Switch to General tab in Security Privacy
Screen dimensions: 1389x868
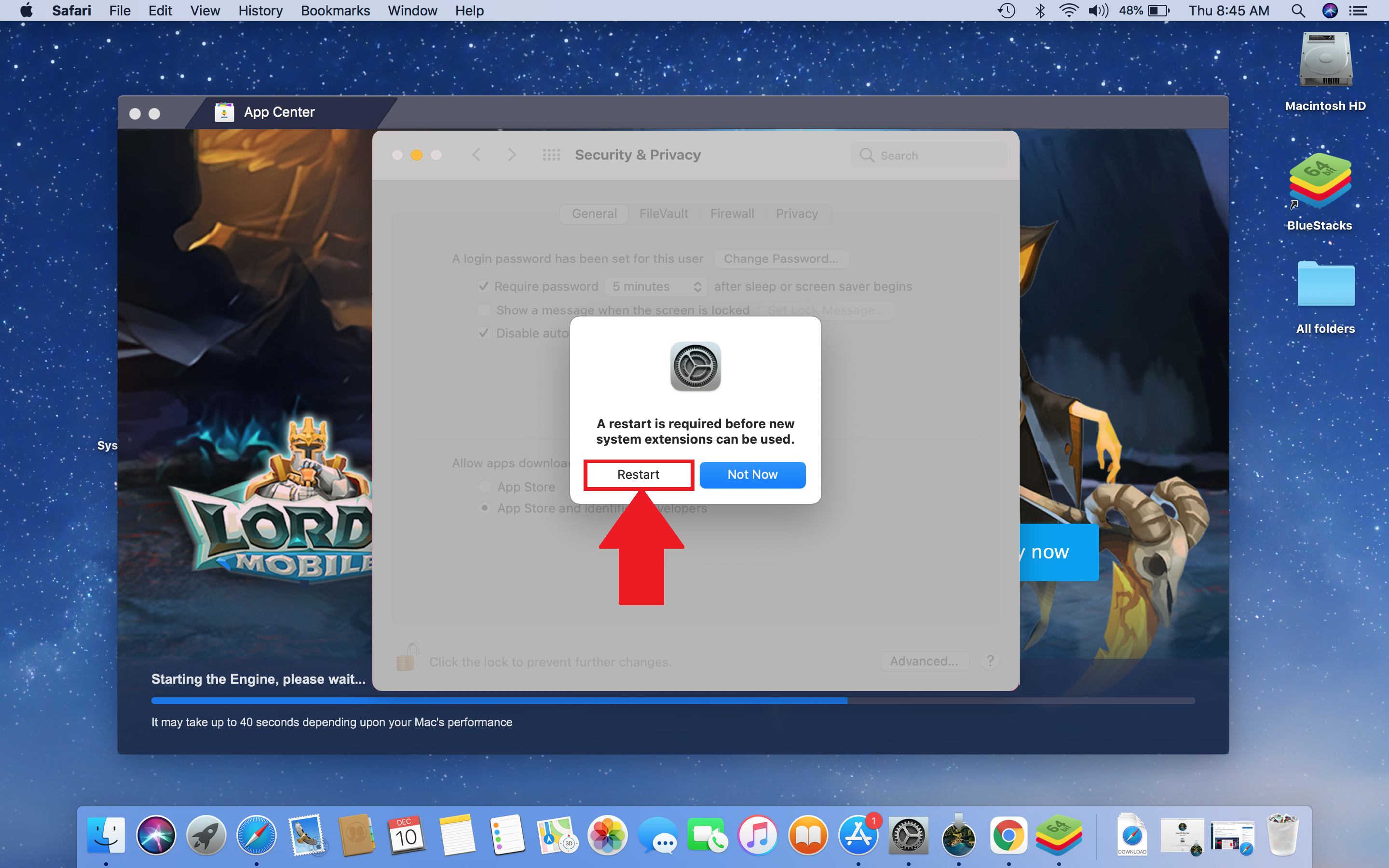click(x=594, y=213)
